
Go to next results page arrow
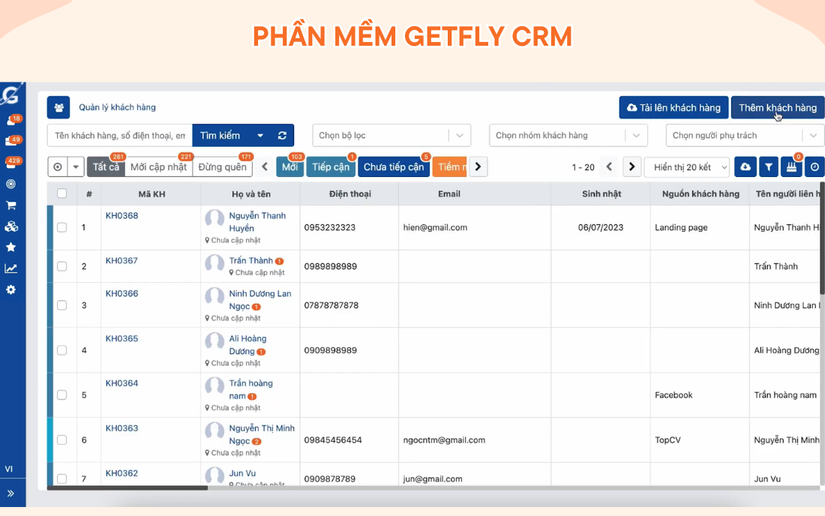(x=632, y=167)
